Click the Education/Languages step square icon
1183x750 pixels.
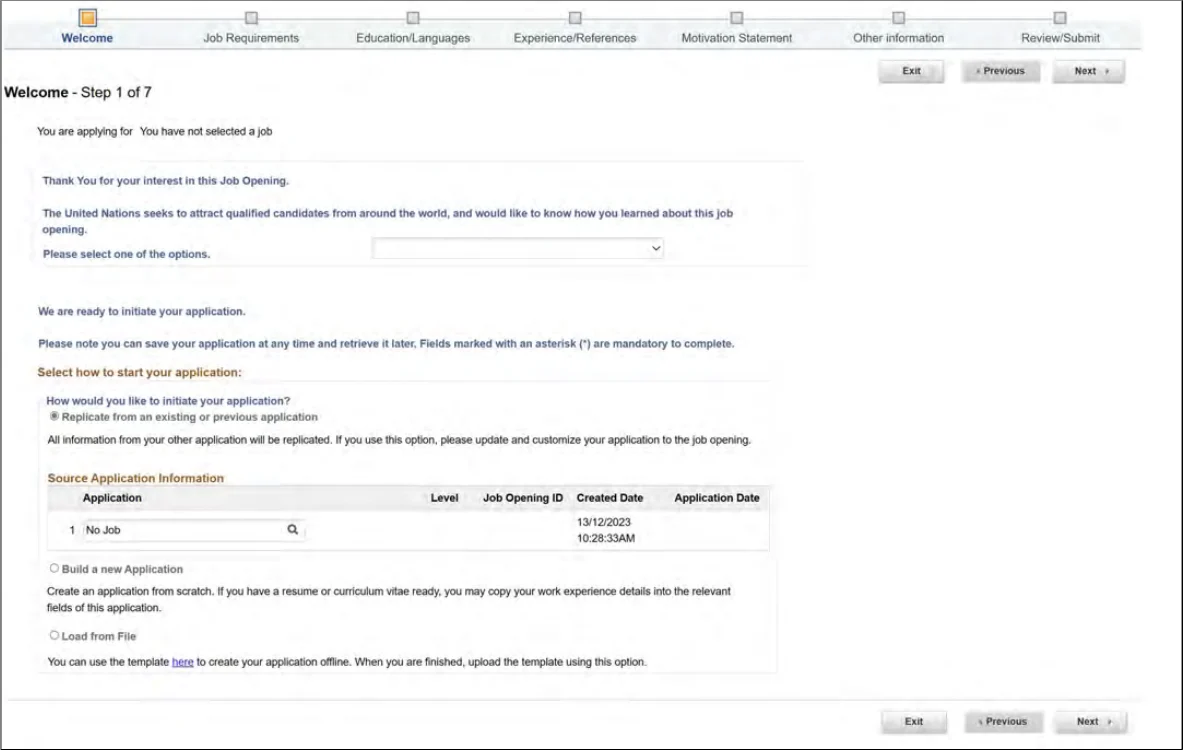(413, 17)
